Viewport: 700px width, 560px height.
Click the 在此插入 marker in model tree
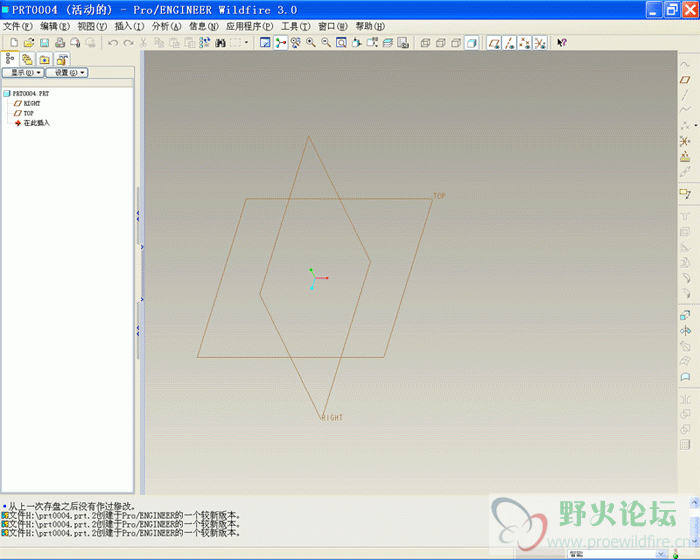pyautogui.click(x=32, y=123)
